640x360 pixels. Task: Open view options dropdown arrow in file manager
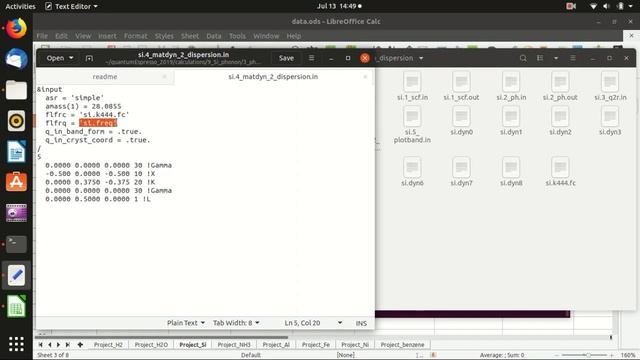click(556, 58)
